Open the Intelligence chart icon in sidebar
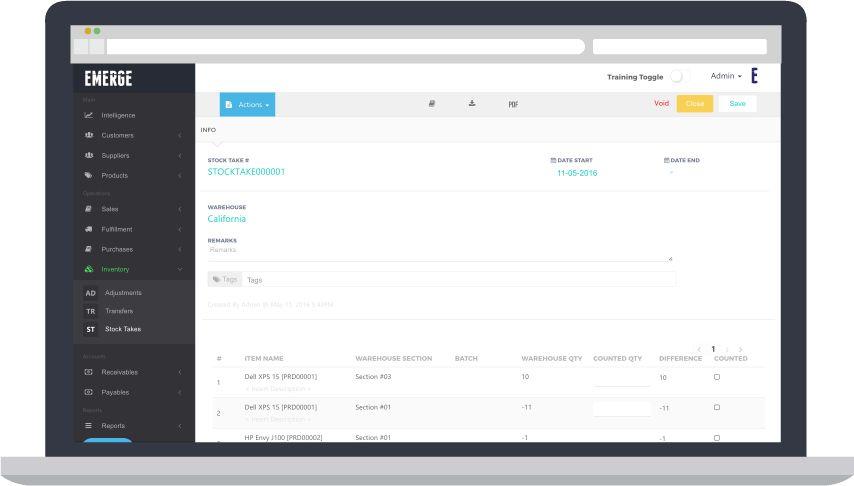 tap(88, 116)
